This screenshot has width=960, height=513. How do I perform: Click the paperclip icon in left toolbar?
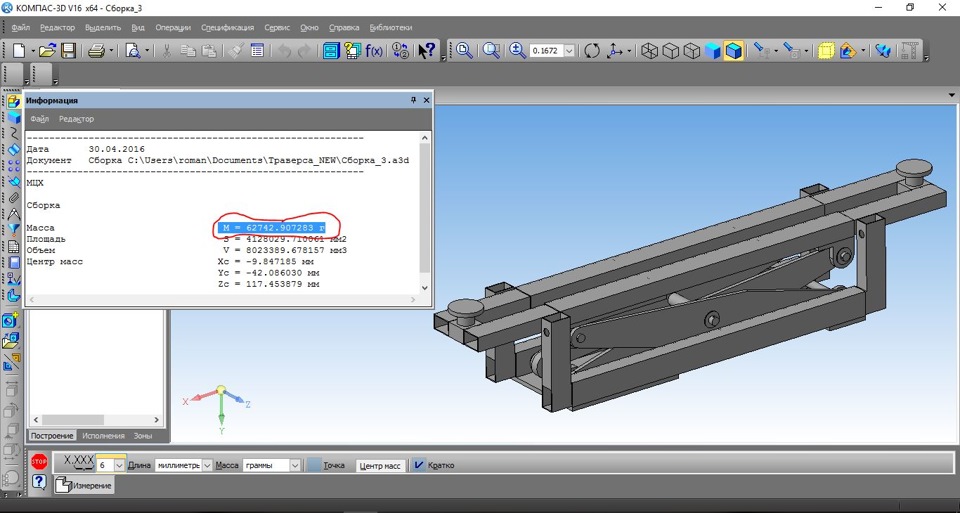pos(13,198)
